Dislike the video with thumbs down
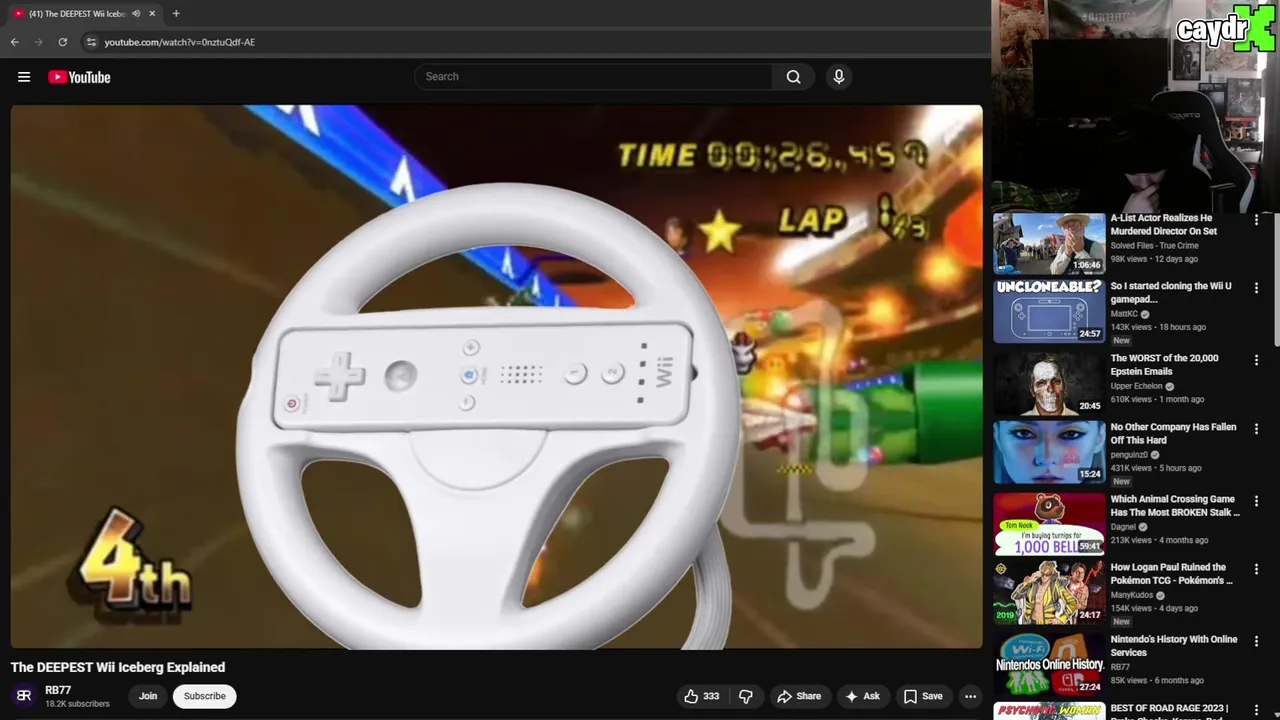Image resolution: width=1280 pixels, height=720 pixels. 746,696
